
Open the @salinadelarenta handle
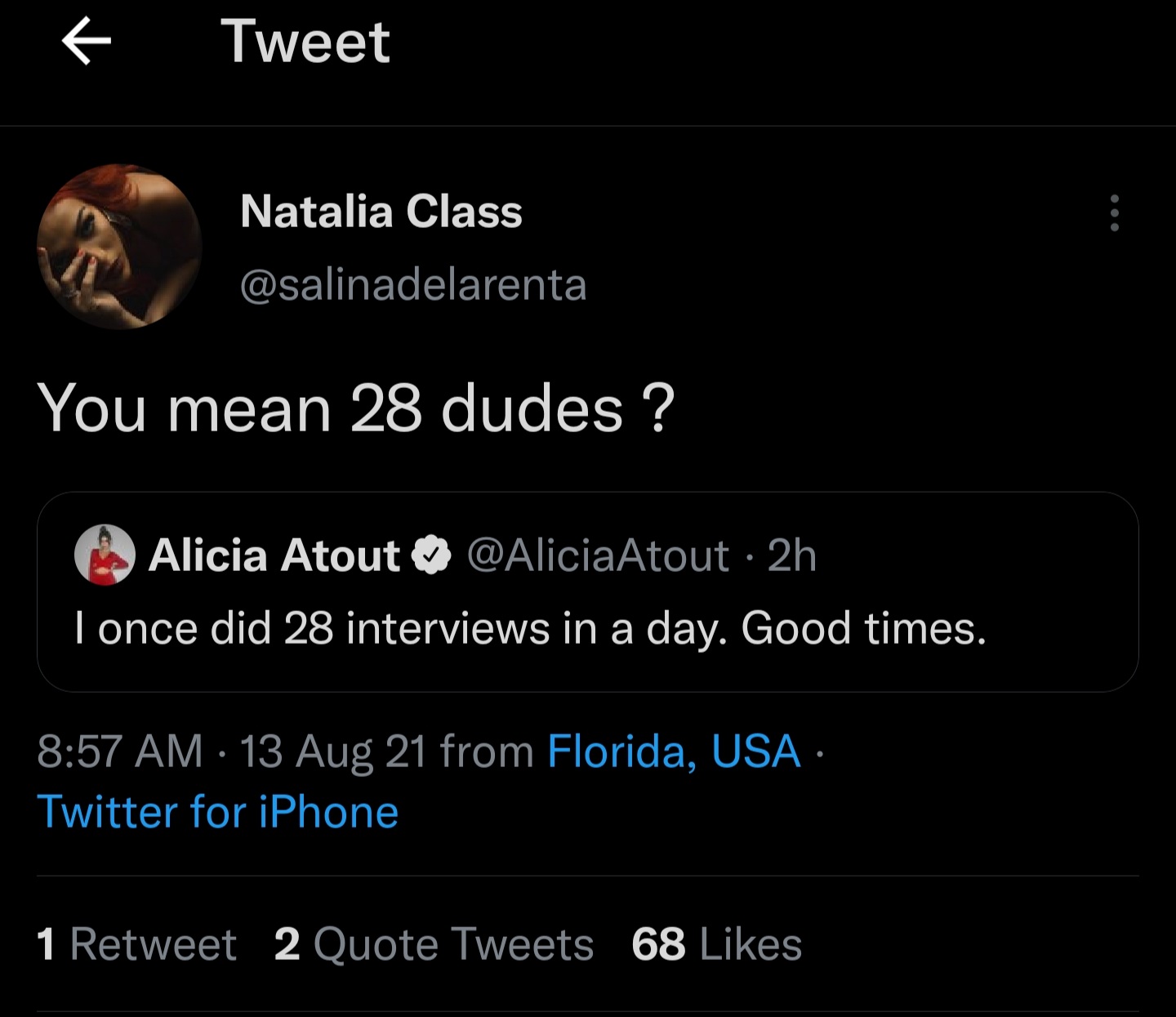[x=413, y=284]
